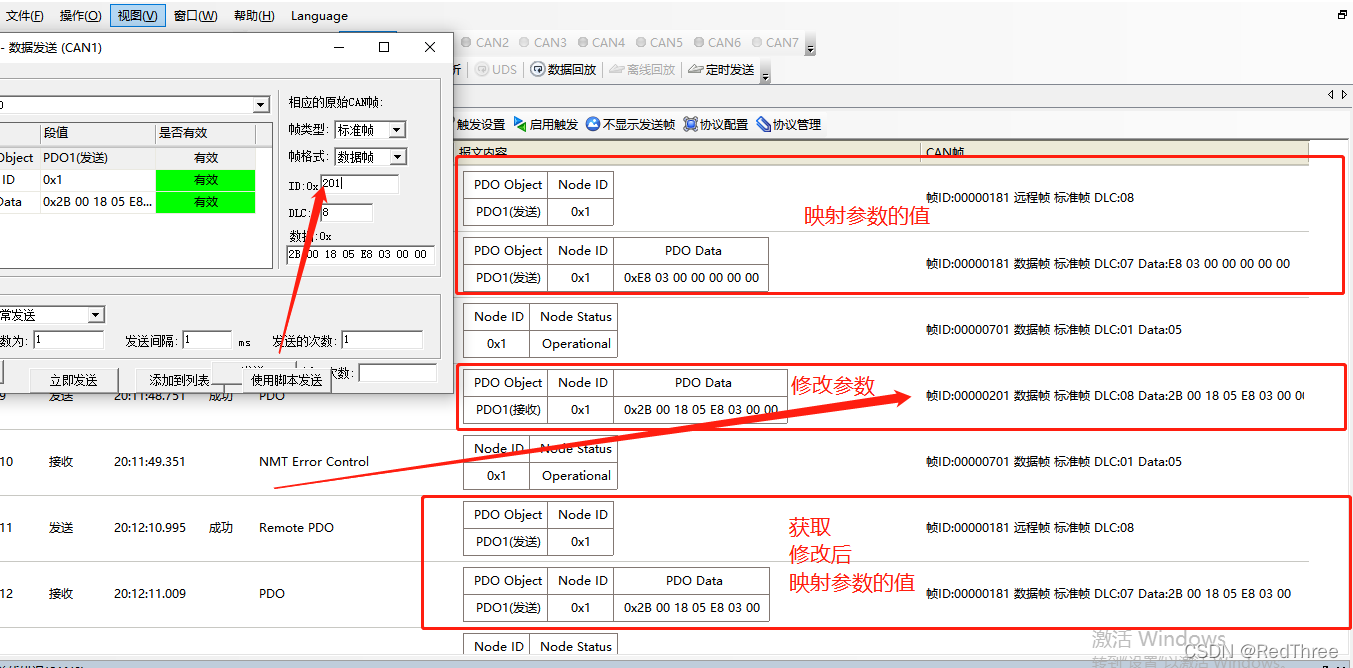1353x668 pixels.
Task: Open 触发设置 trigger settings
Action: [x=481, y=125]
